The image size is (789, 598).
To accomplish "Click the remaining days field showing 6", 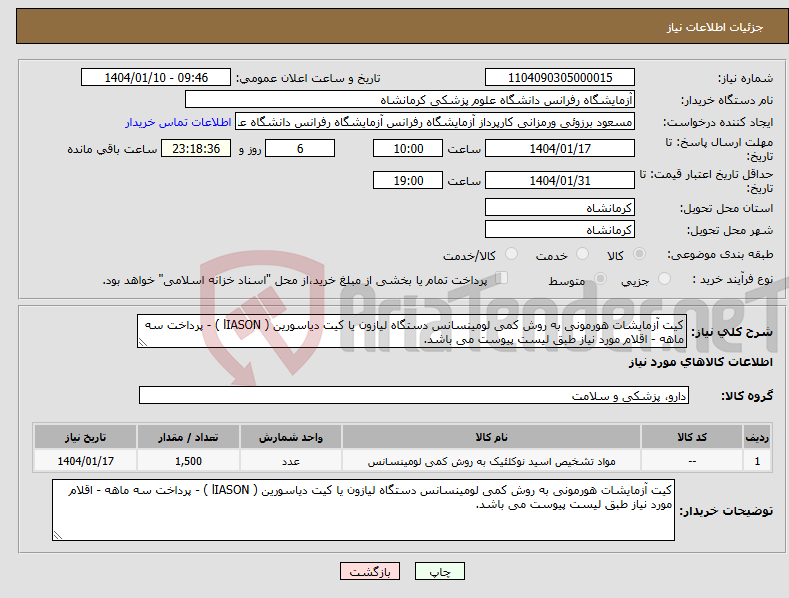I will [300, 148].
